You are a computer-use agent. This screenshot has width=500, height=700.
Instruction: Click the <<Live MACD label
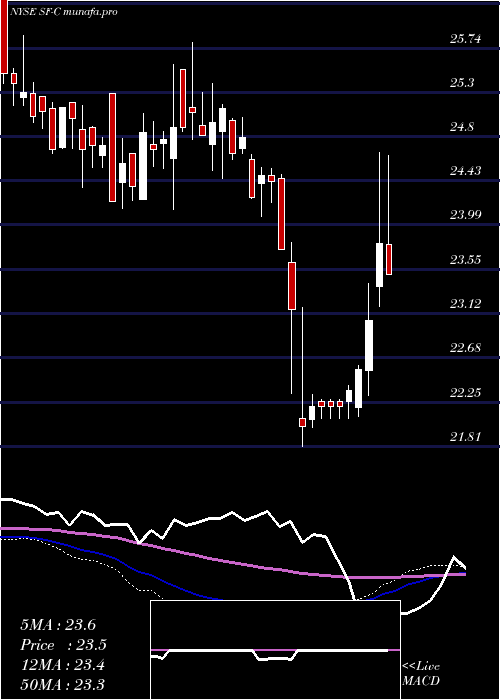point(421,673)
